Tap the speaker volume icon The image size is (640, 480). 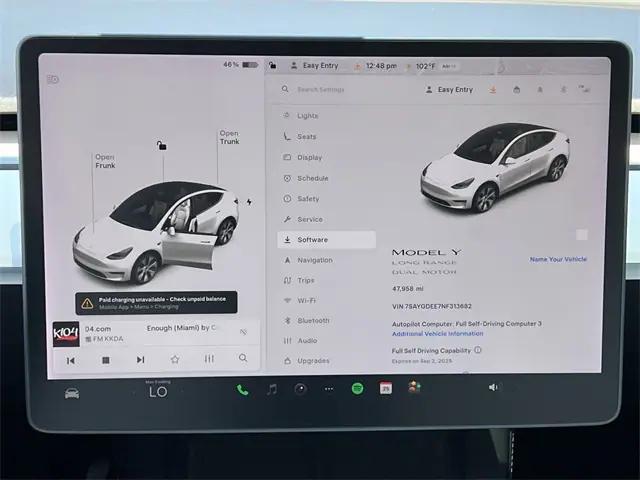493,387
